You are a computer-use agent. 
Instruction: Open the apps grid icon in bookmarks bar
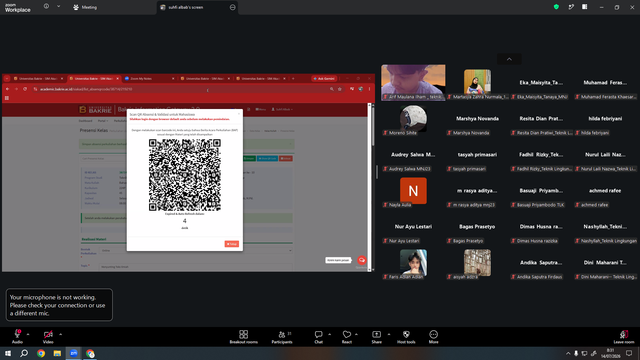[7, 98]
